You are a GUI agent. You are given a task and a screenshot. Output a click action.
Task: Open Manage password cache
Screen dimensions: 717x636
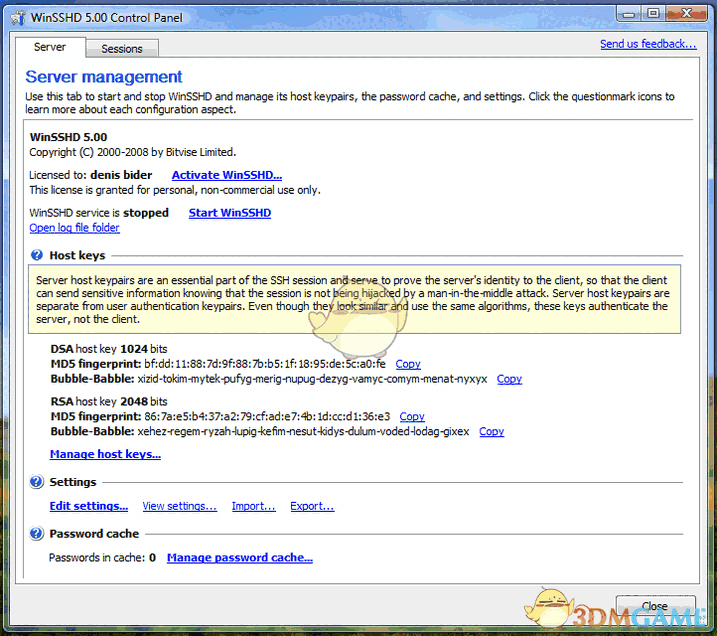(x=240, y=558)
